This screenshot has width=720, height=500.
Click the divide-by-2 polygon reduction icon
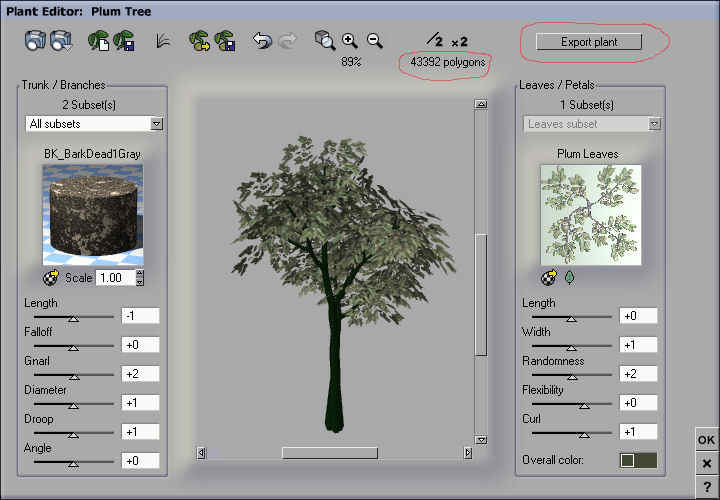(433, 40)
